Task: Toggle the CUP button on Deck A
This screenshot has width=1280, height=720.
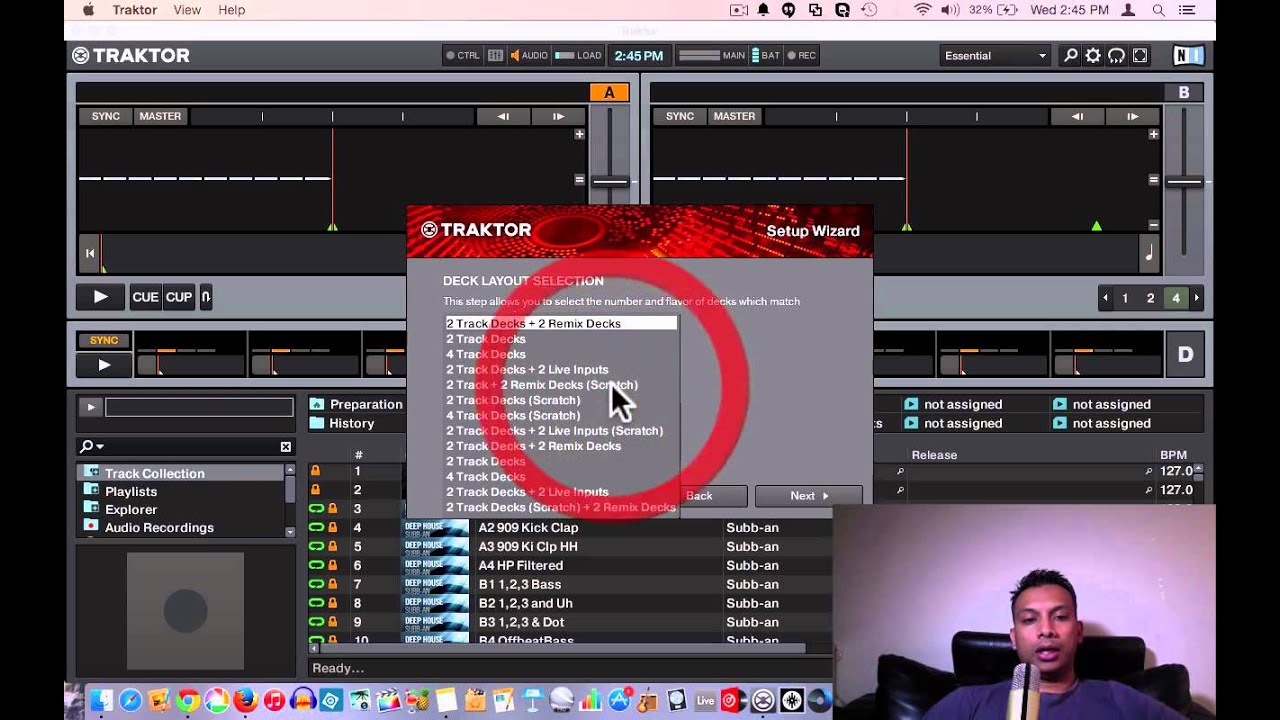Action: 179,297
